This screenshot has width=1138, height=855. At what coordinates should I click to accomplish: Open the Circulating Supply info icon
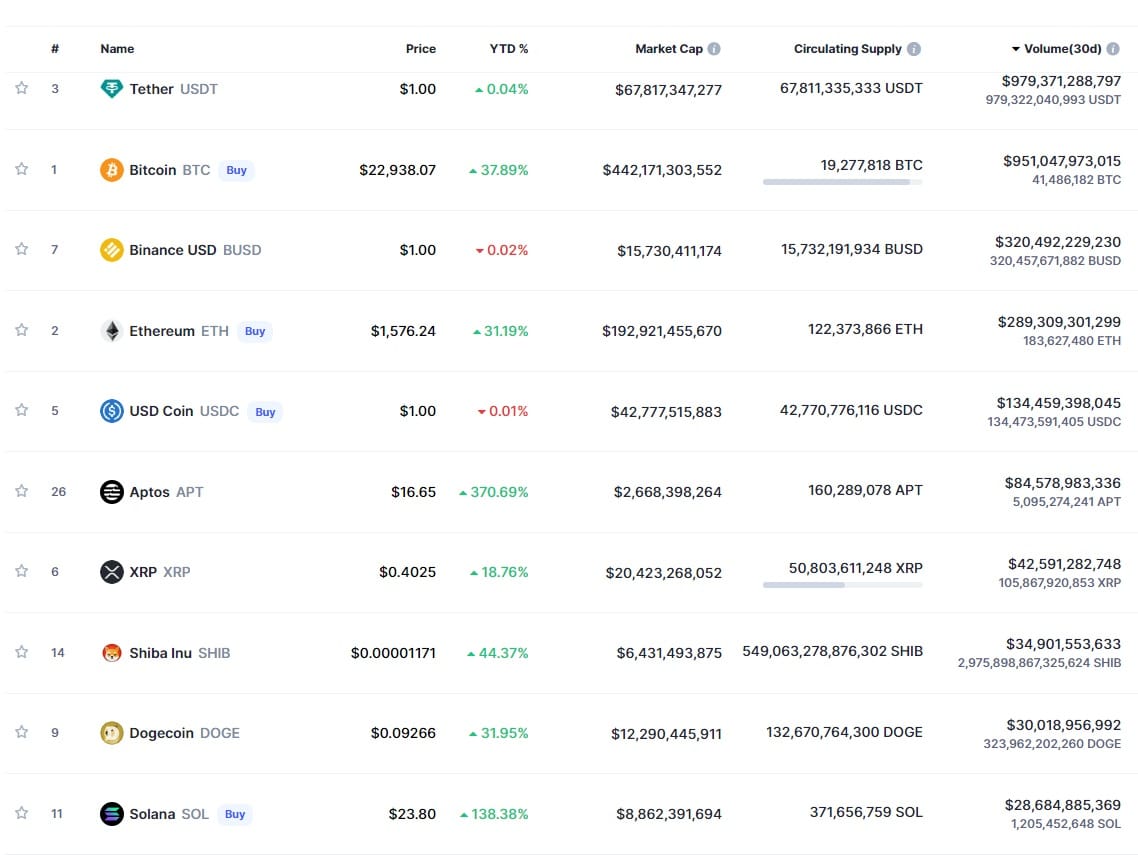(x=914, y=49)
